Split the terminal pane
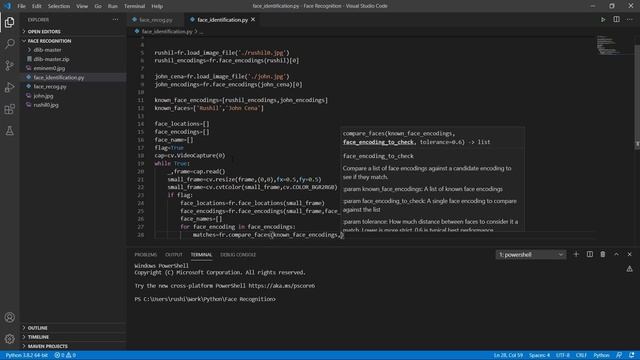640x360 pixels. tap(590, 254)
